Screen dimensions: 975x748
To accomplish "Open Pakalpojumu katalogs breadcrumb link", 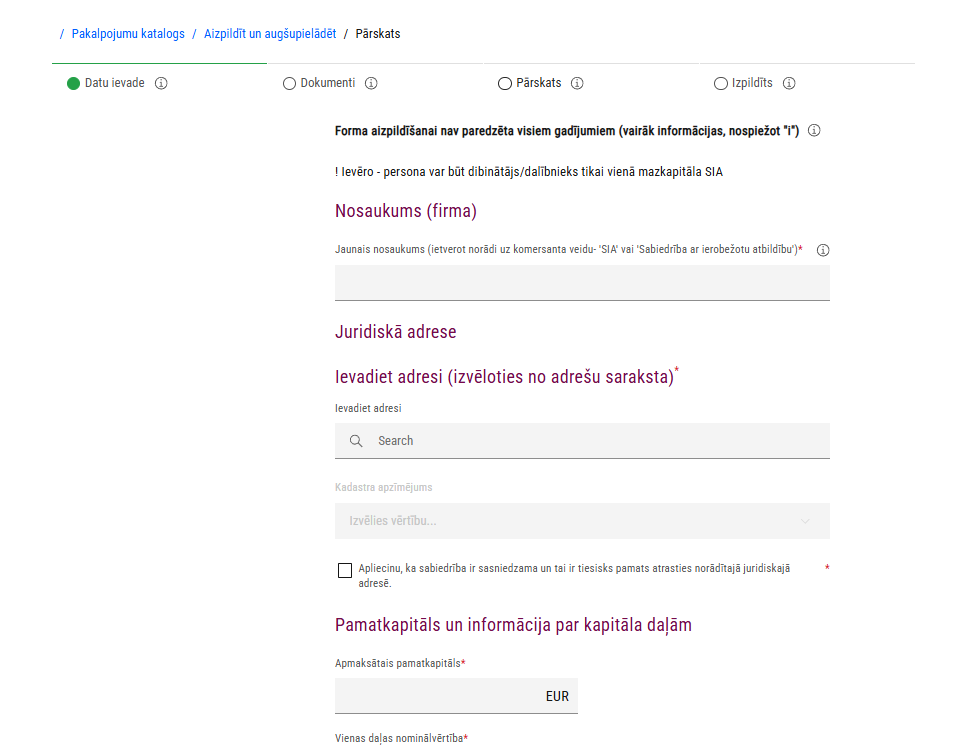I will pos(128,34).
